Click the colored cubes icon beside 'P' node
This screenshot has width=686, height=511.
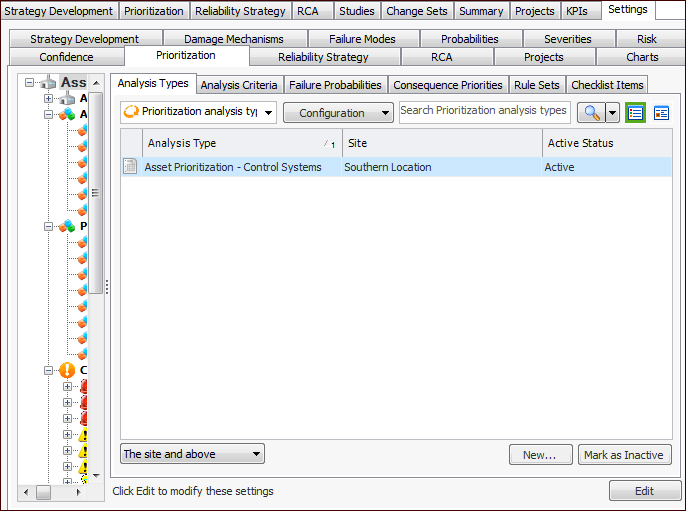[x=67, y=226]
